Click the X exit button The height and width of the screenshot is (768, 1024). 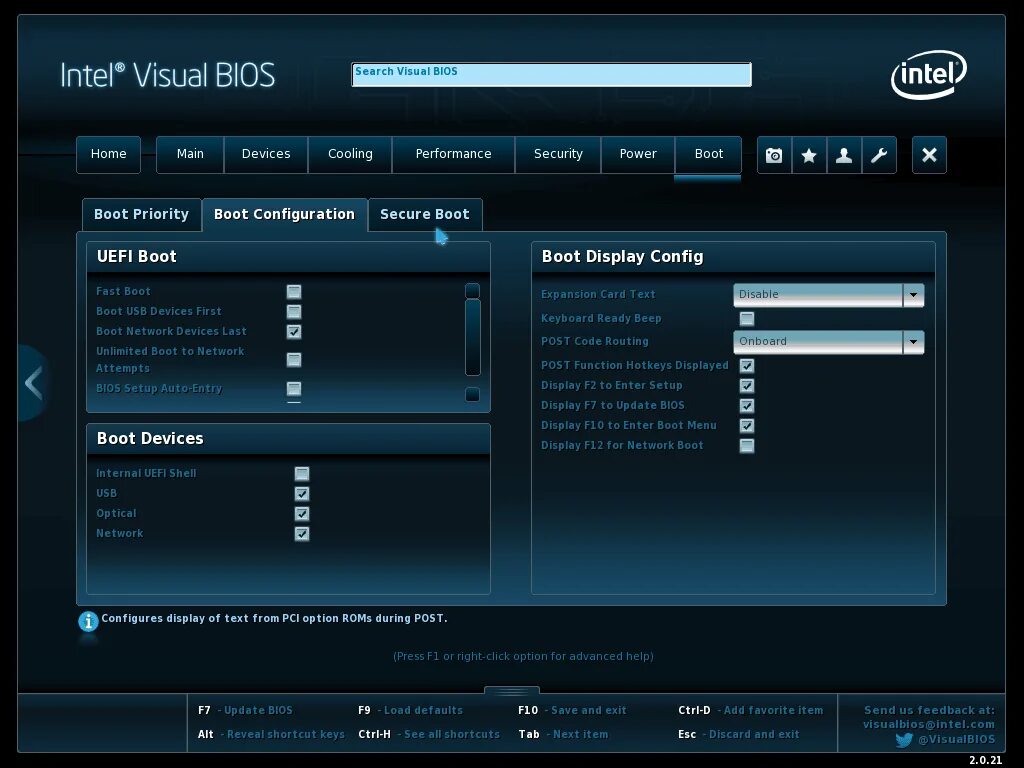point(929,155)
